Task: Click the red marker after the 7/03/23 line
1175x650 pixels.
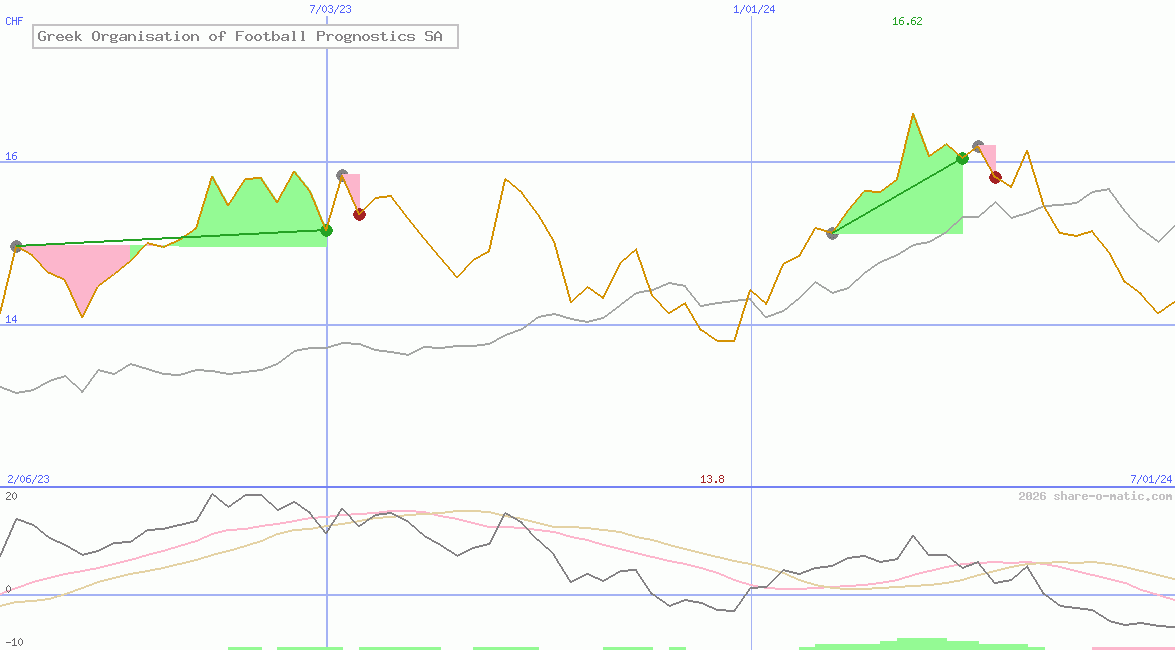Action: pos(359,214)
